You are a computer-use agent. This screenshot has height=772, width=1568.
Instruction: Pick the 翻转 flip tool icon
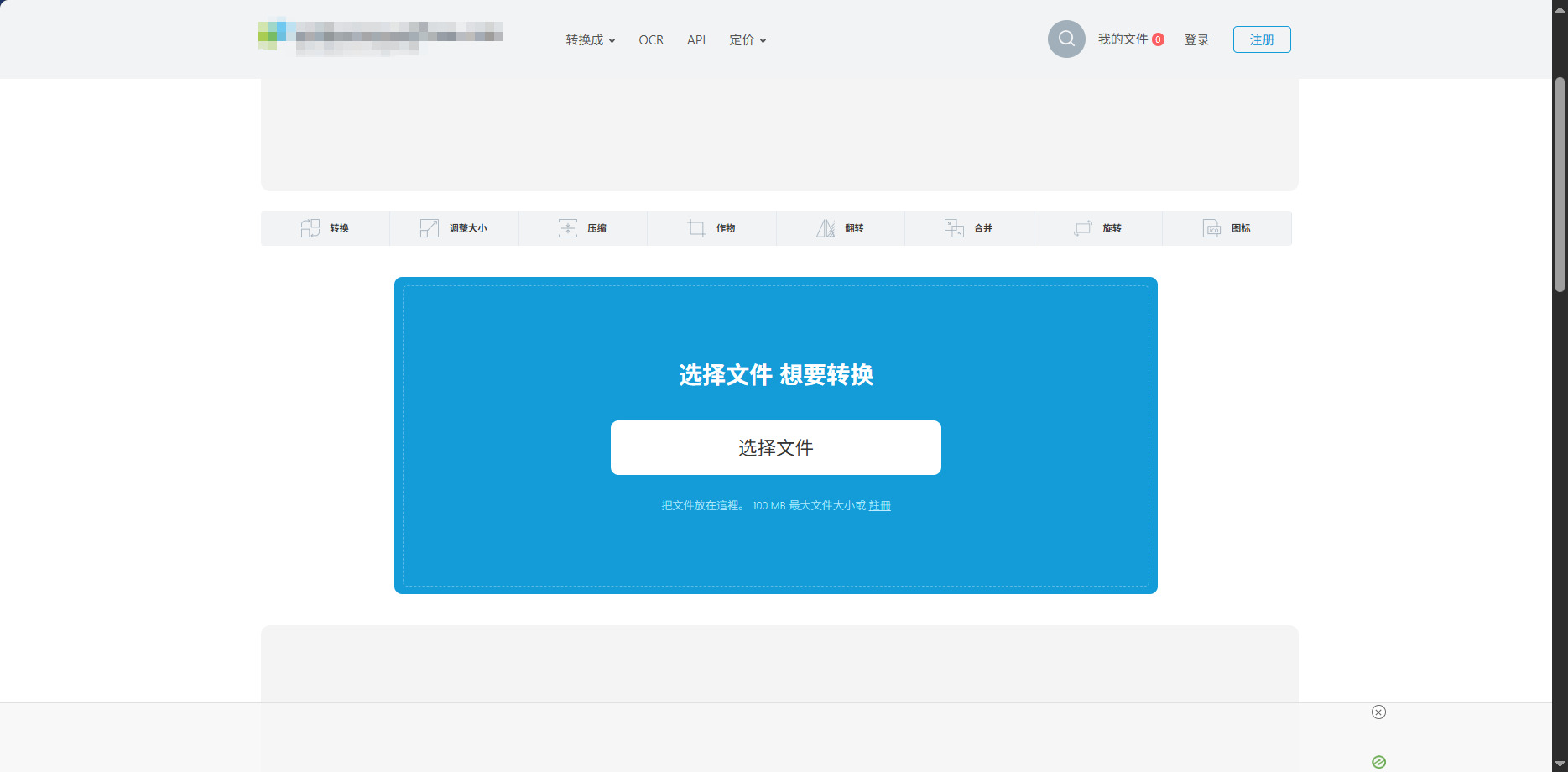coord(826,228)
